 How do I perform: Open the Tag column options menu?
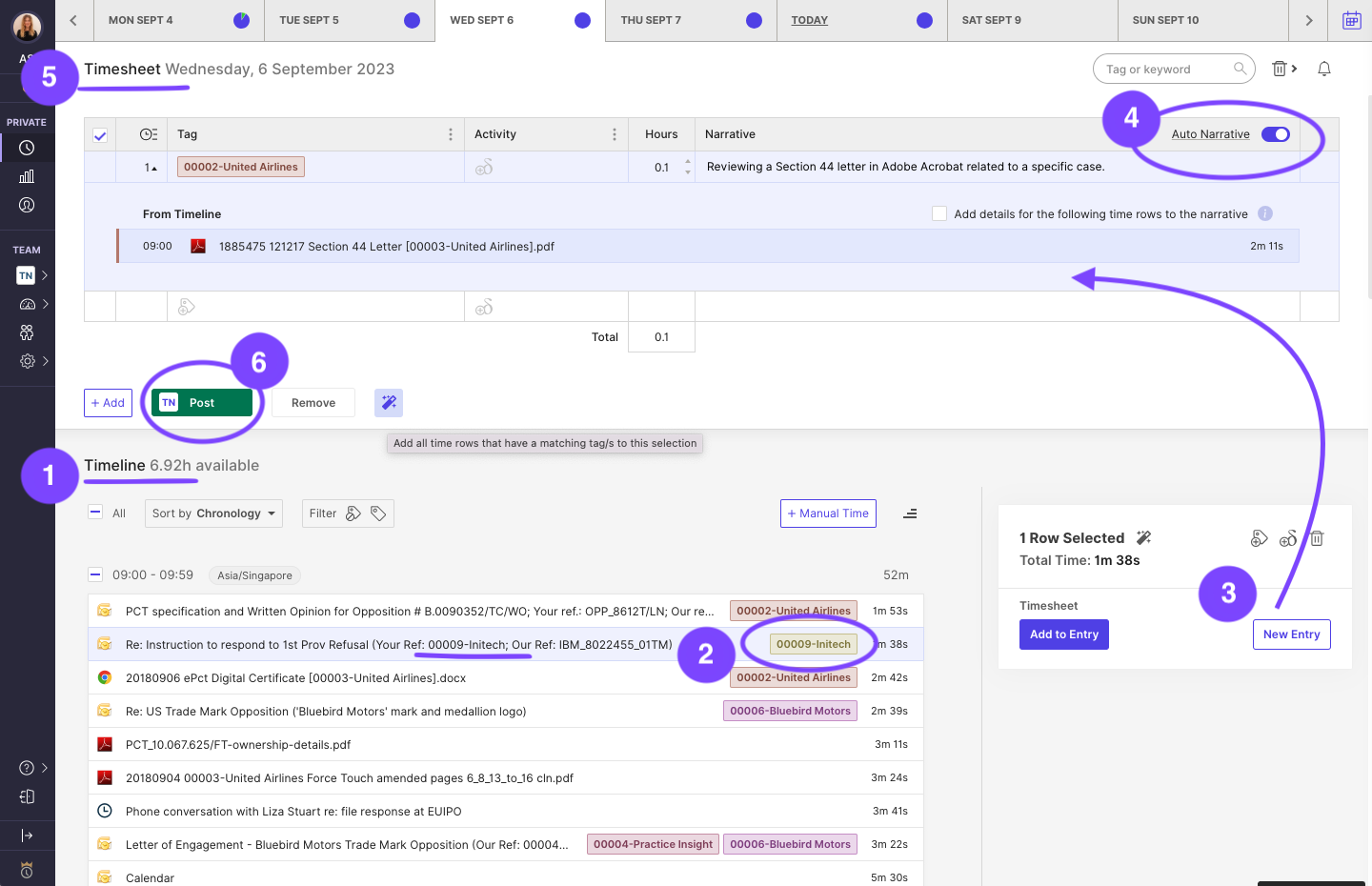pos(451,133)
